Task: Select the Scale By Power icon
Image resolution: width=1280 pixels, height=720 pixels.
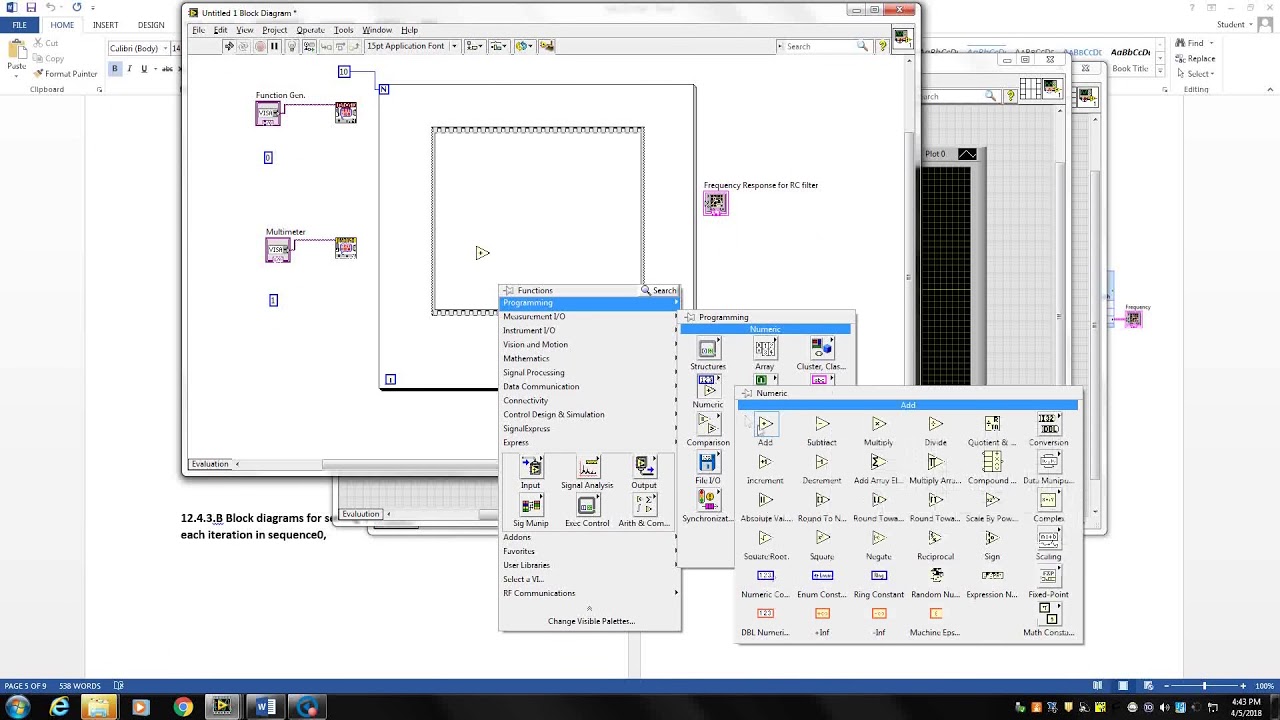Action: point(992,500)
